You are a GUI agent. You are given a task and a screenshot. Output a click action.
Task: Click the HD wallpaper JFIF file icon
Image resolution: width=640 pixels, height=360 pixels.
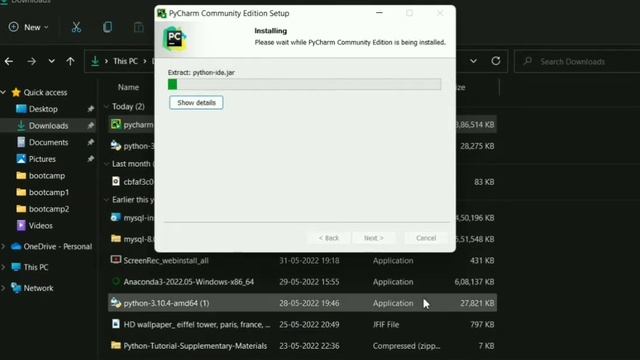[x=116, y=324]
